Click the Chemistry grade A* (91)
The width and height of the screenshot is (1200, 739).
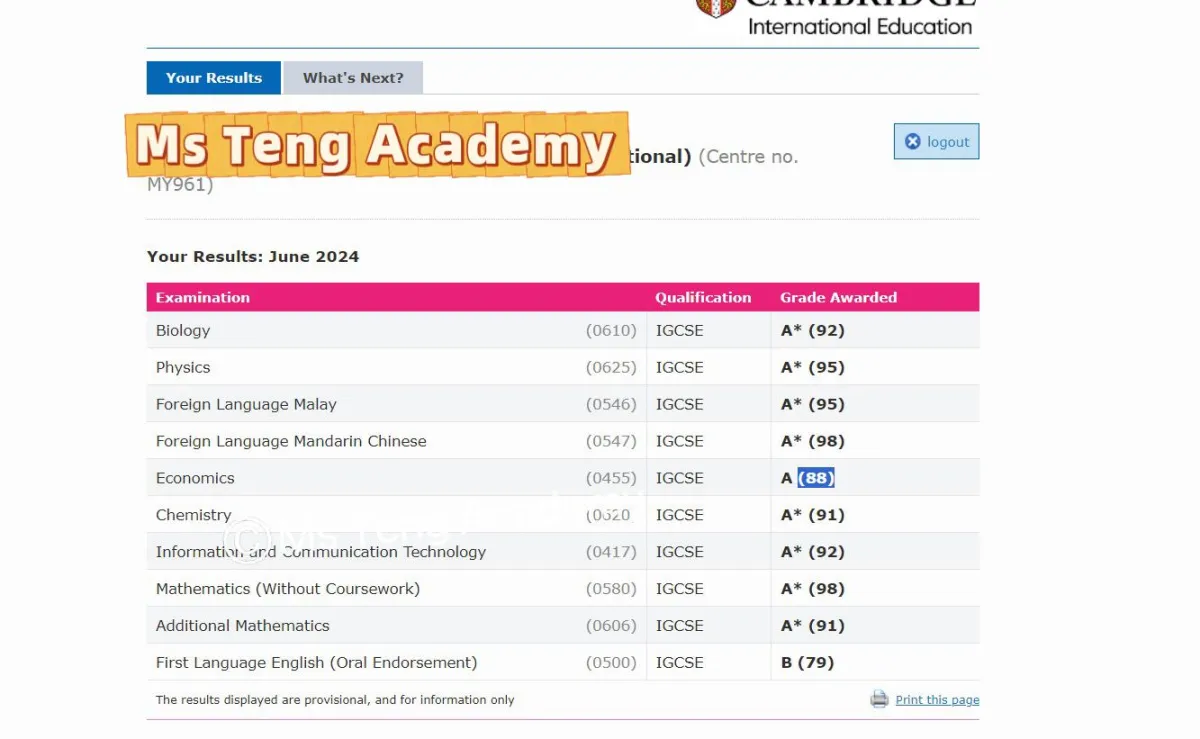(x=812, y=515)
